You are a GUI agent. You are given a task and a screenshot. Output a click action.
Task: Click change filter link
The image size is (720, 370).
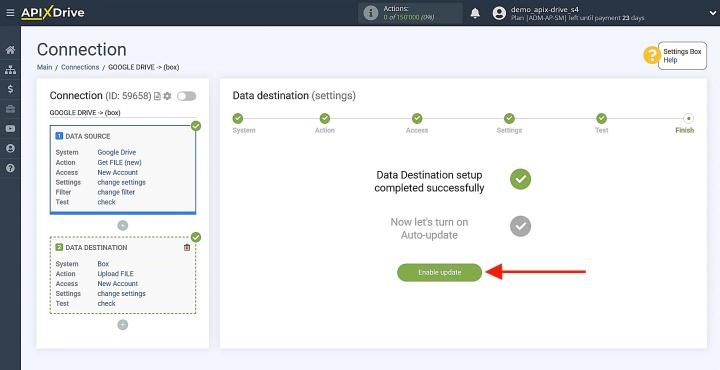pyautogui.click(x=116, y=192)
